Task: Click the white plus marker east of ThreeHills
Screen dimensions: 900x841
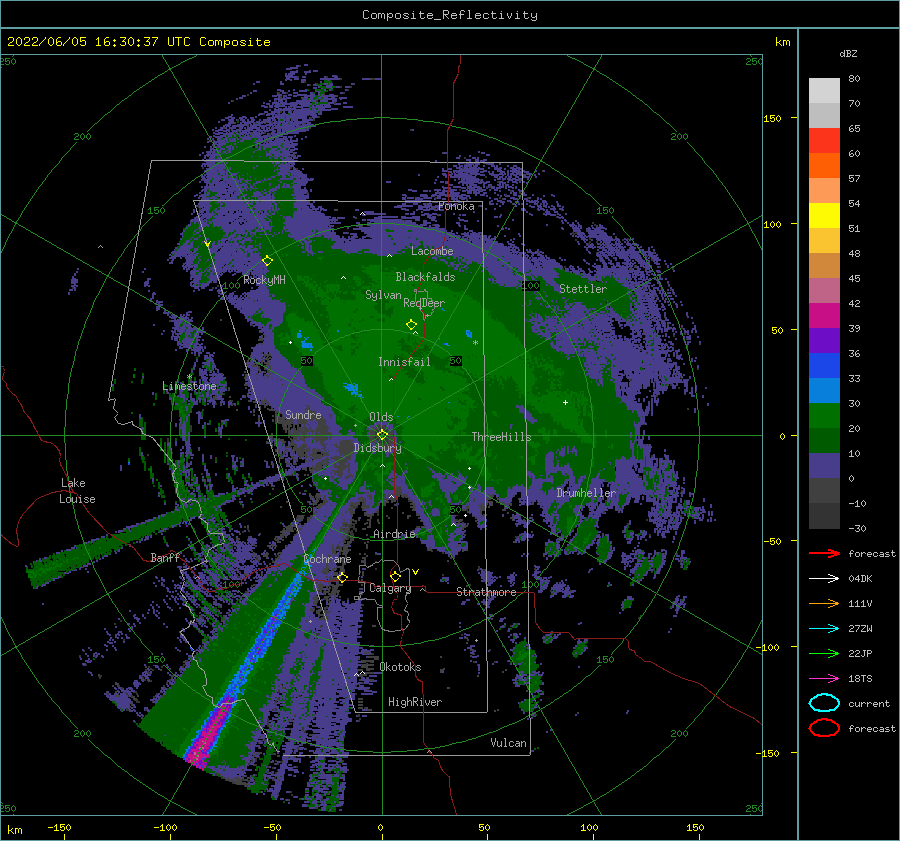Action: coord(565,402)
